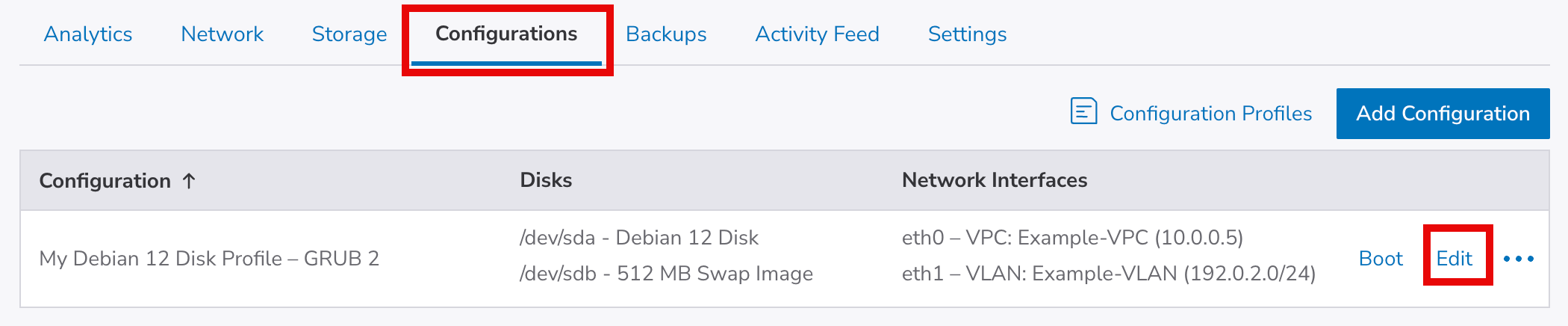Image resolution: width=1568 pixels, height=326 pixels.
Task: Open the three-dot more actions menu
Action: pos(1518,259)
